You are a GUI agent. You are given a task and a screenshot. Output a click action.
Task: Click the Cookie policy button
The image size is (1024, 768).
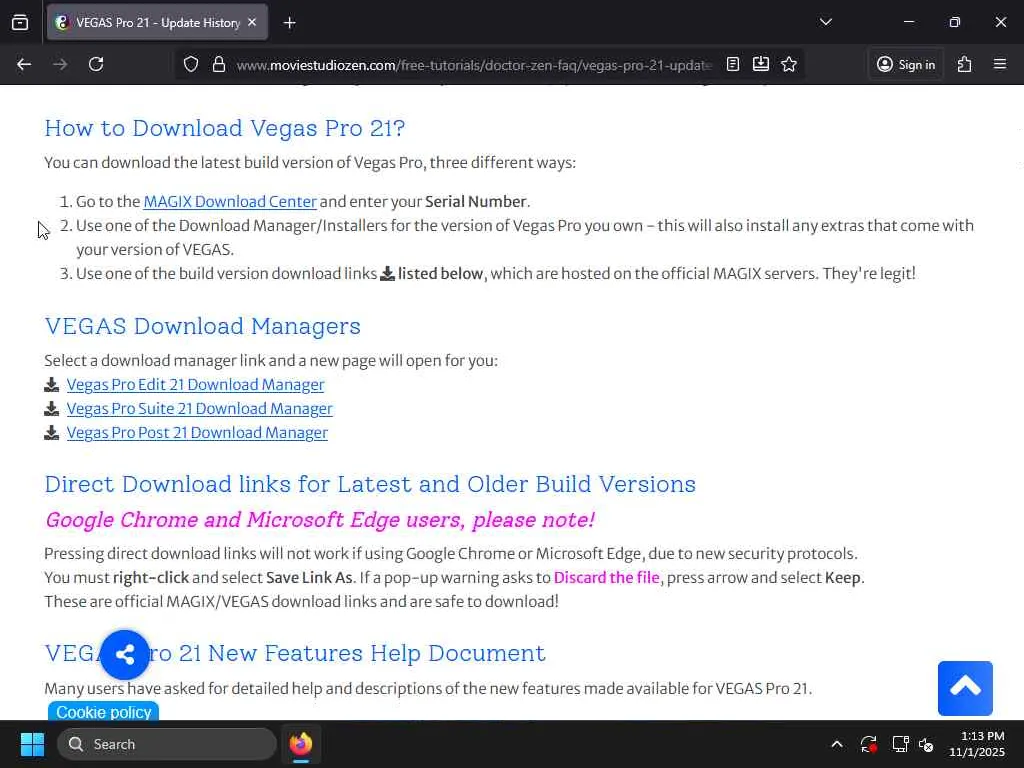(103, 712)
